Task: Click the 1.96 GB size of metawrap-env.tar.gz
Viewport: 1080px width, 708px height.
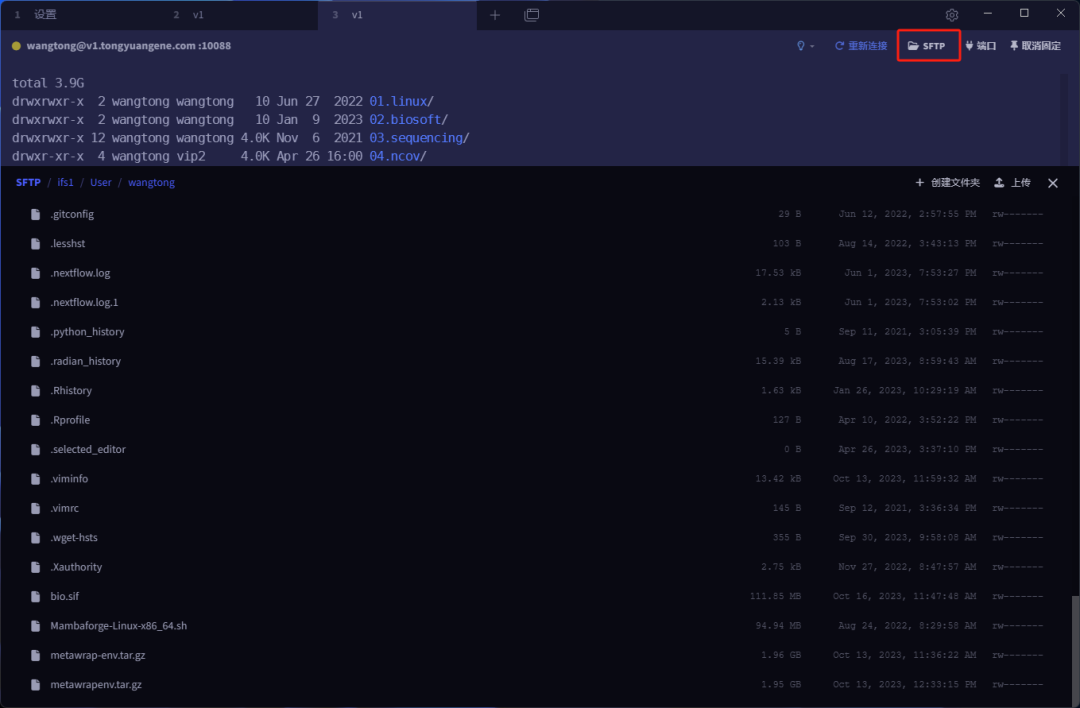Action: tap(781, 655)
